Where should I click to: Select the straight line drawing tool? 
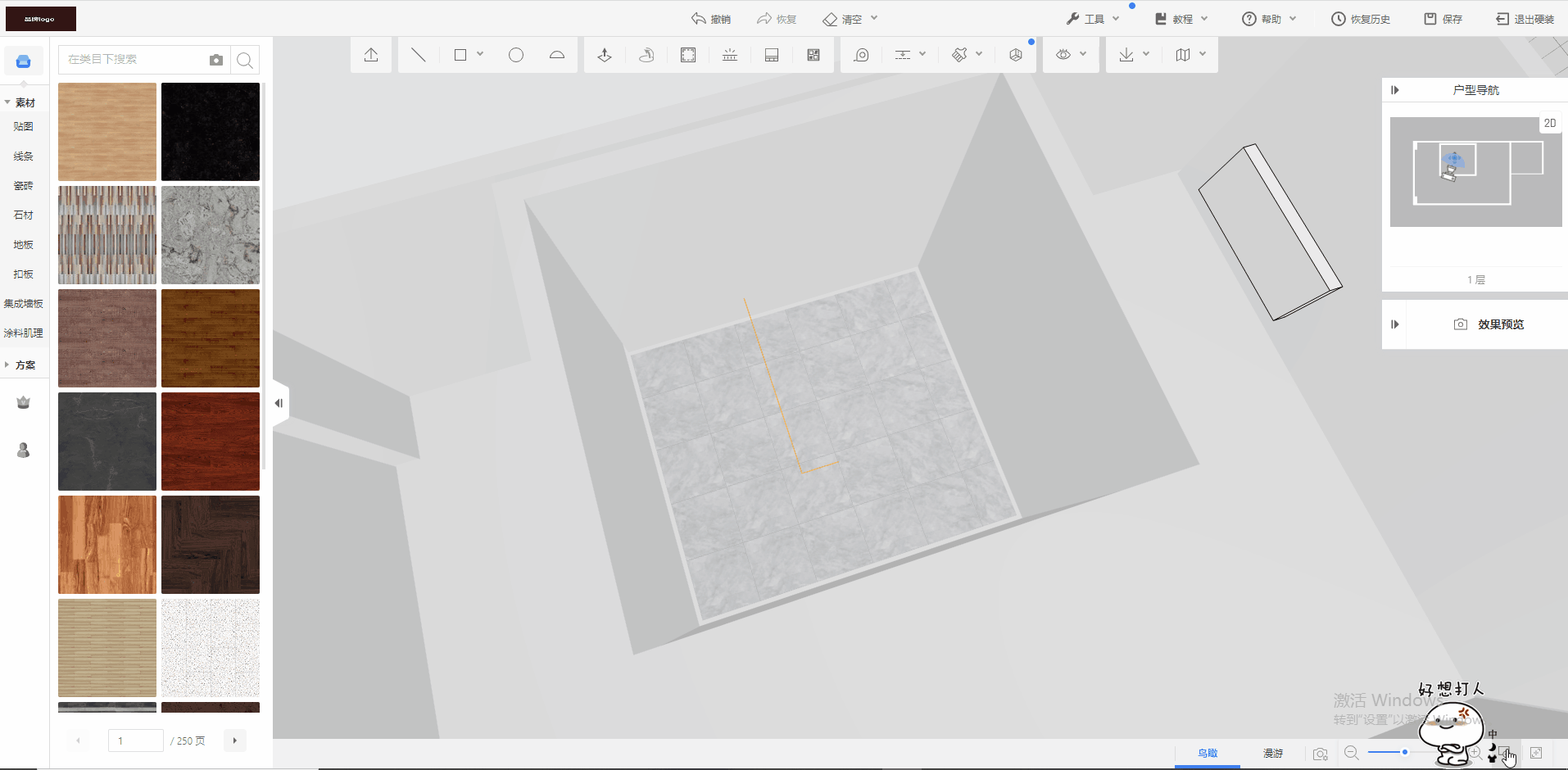point(418,55)
